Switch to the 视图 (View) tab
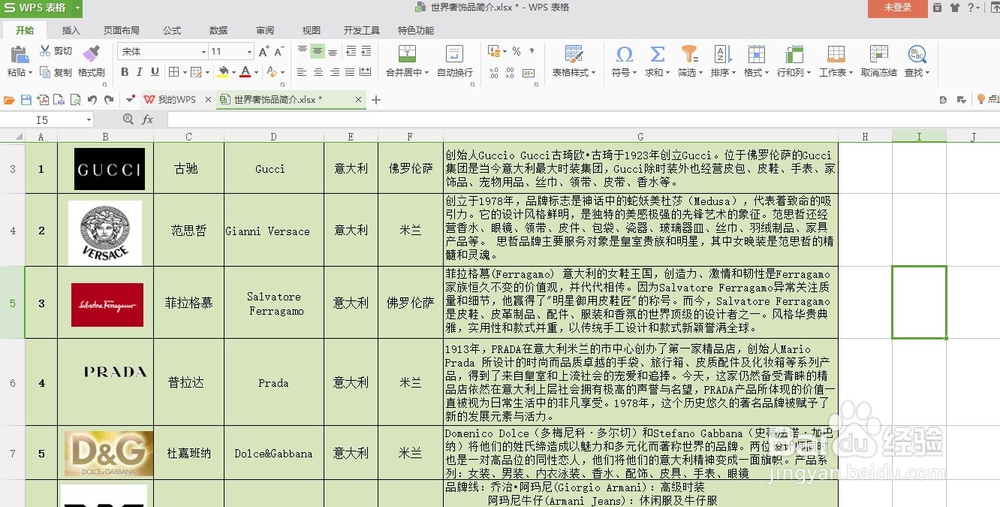 tap(311, 30)
